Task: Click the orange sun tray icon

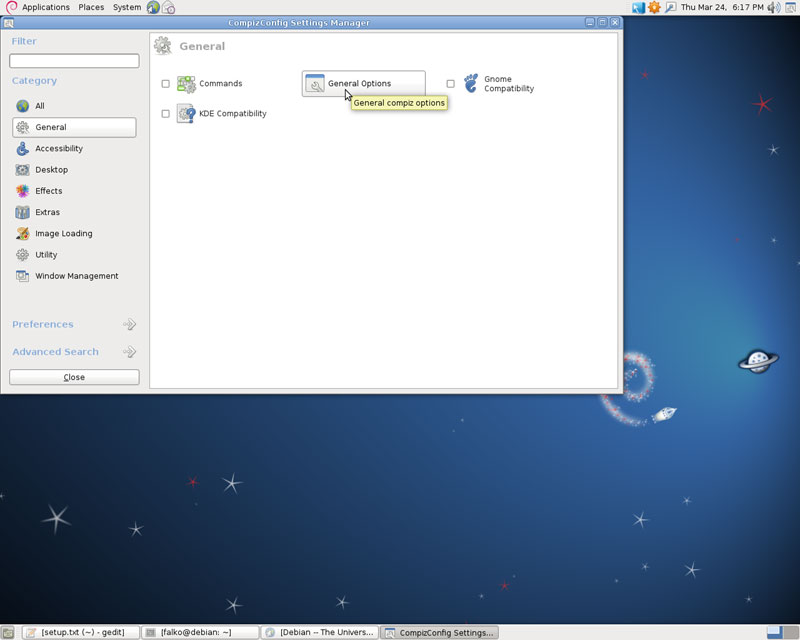Action: [x=654, y=7]
